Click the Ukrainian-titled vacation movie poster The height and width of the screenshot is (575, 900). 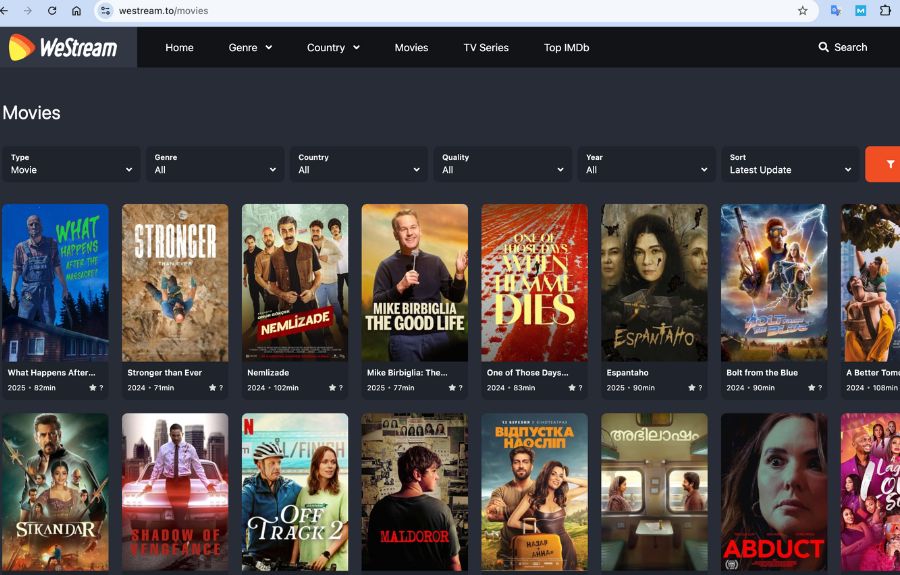coord(534,492)
